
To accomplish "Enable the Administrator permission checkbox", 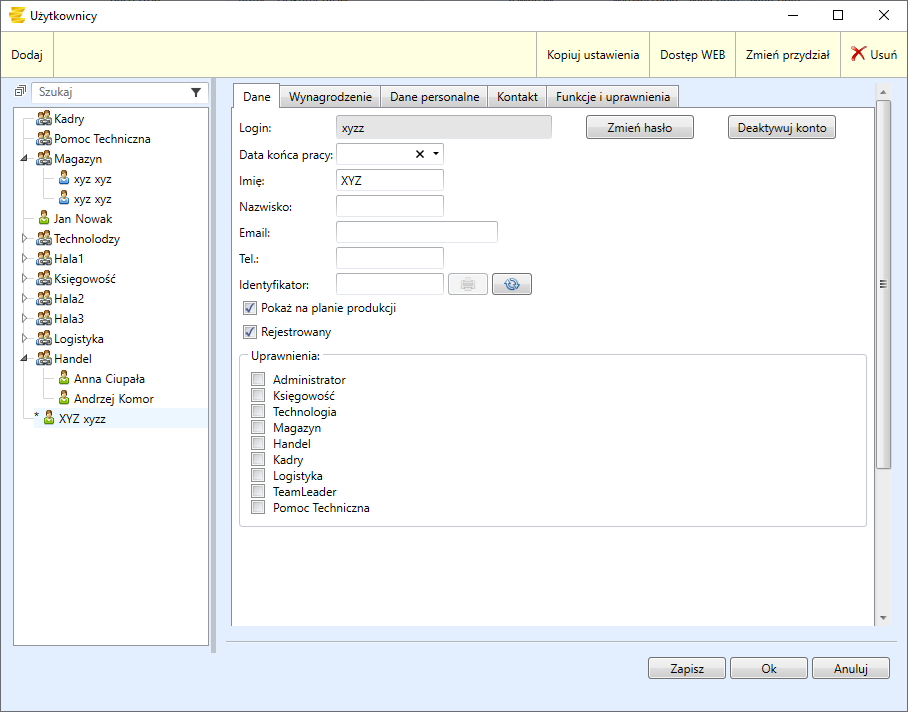I will (x=258, y=380).
